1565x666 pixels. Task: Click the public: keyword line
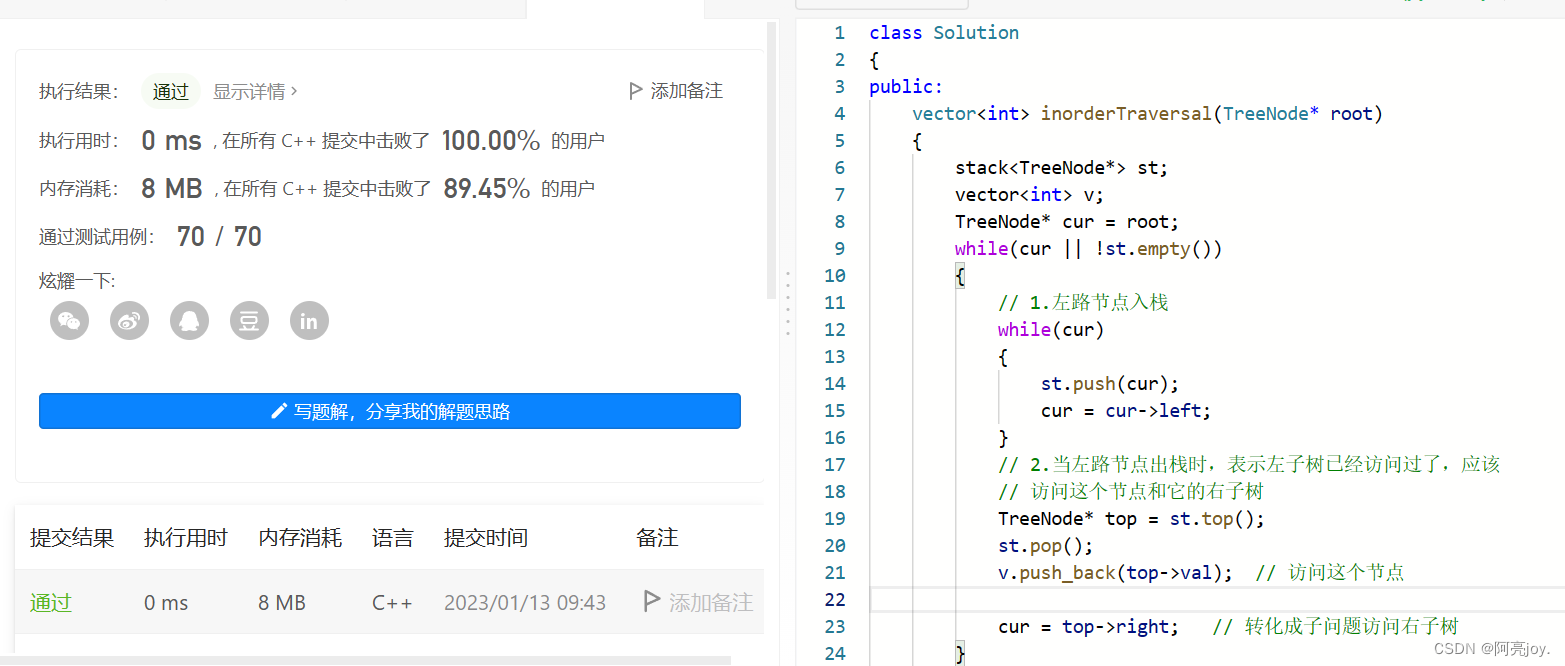tap(906, 87)
